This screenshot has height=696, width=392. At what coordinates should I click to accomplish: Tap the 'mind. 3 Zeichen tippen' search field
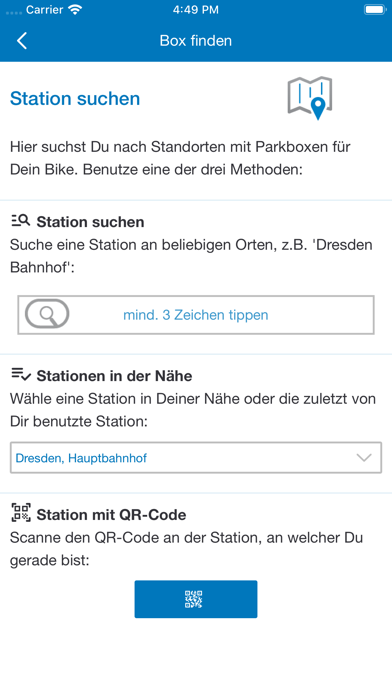pos(196,315)
